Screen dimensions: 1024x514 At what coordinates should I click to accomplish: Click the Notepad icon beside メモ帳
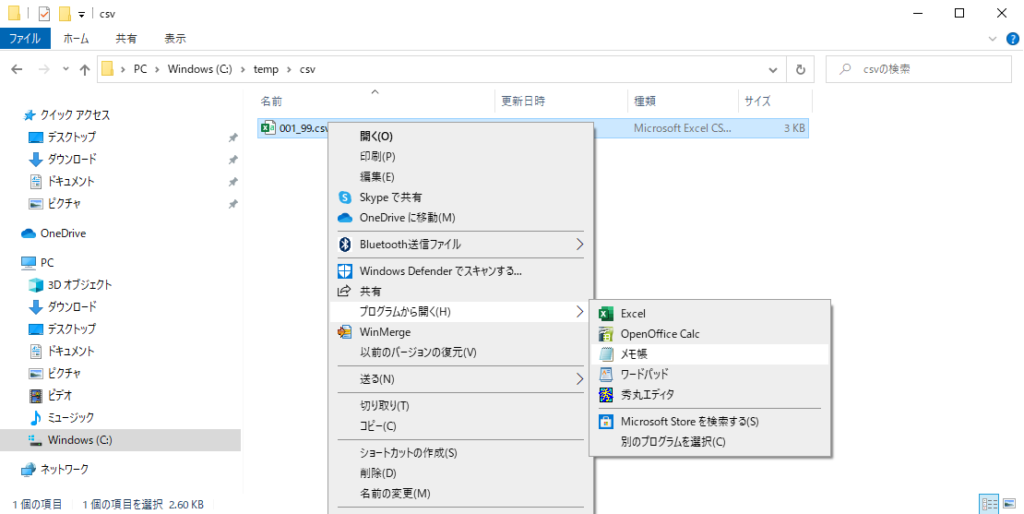click(606, 354)
